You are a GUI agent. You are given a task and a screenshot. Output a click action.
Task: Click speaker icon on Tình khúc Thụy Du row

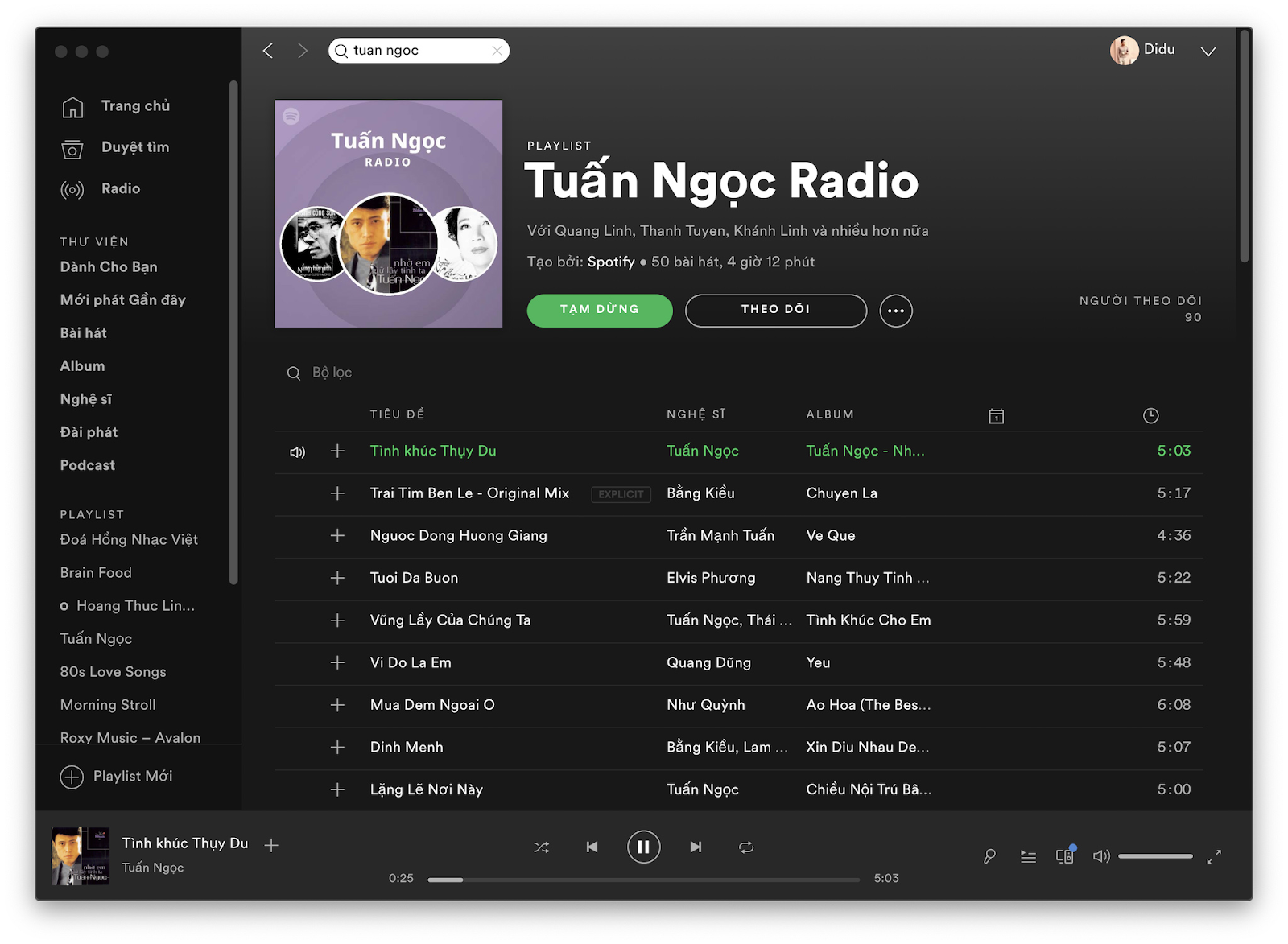[x=297, y=452]
